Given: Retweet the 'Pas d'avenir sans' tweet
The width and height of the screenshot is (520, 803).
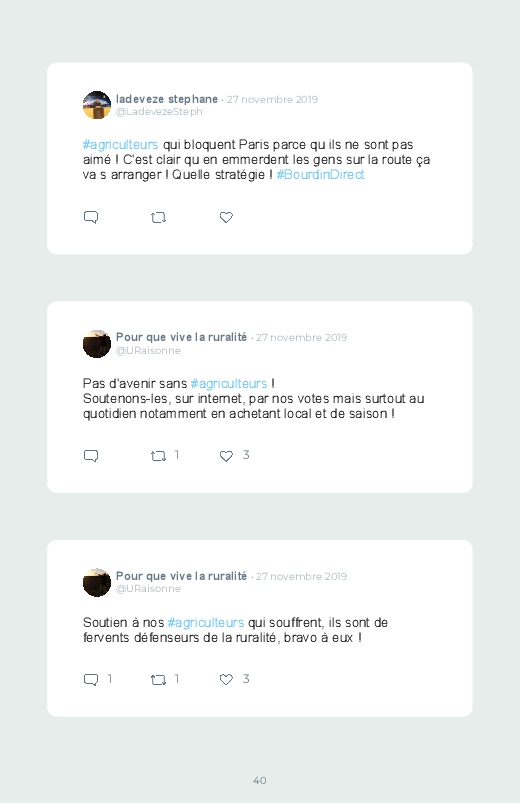Looking at the screenshot, I should (x=158, y=456).
